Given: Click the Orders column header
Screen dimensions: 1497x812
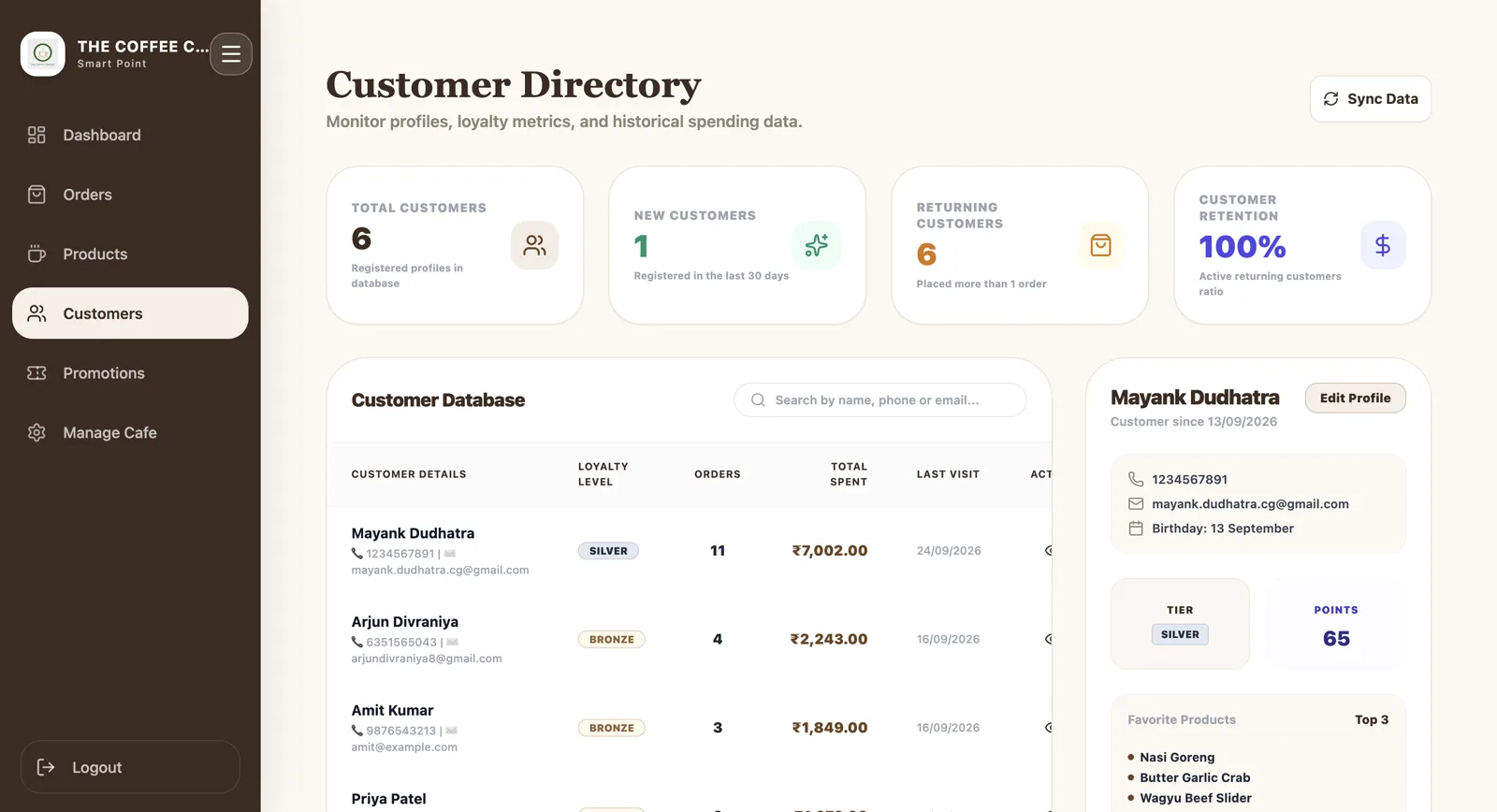Looking at the screenshot, I should click(x=718, y=474).
